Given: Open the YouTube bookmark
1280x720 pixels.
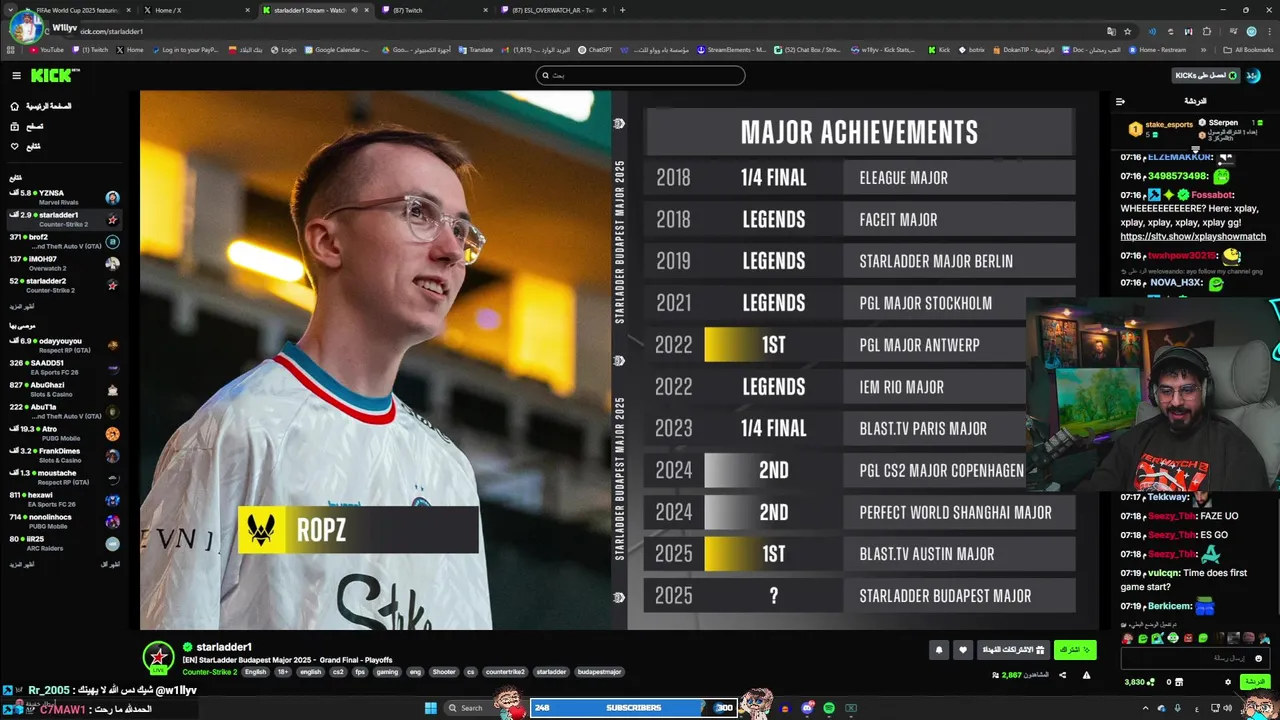Looking at the screenshot, I should click(47, 49).
